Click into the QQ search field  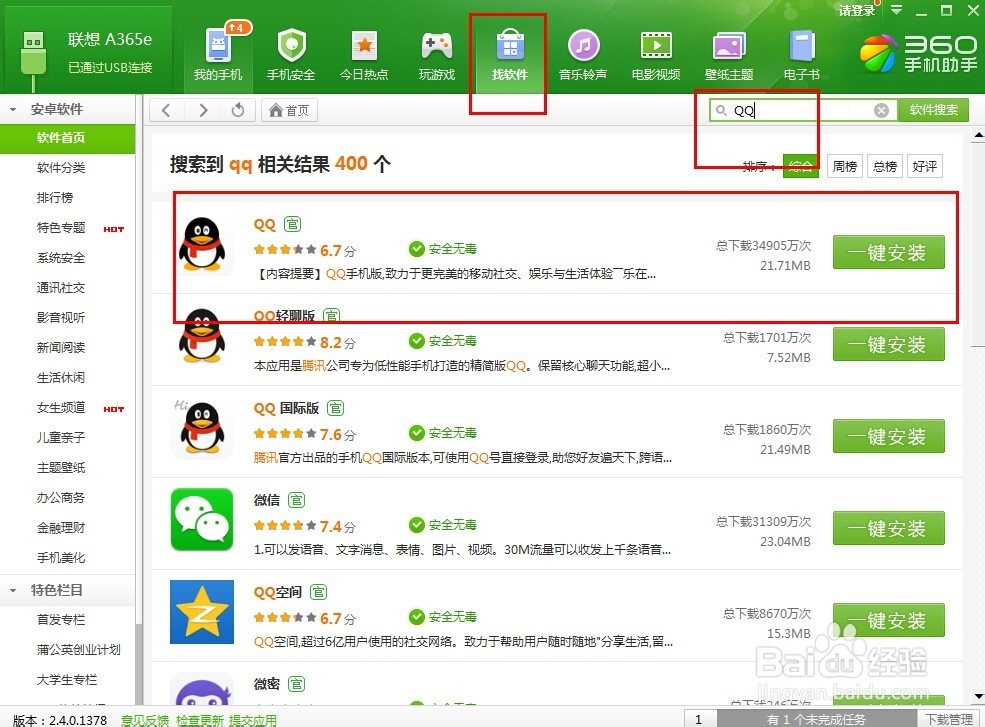coord(801,111)
